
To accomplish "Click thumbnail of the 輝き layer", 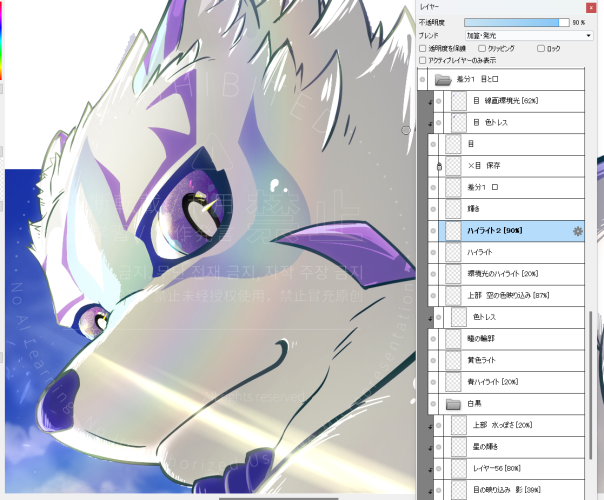I will [x=453, y=209].
